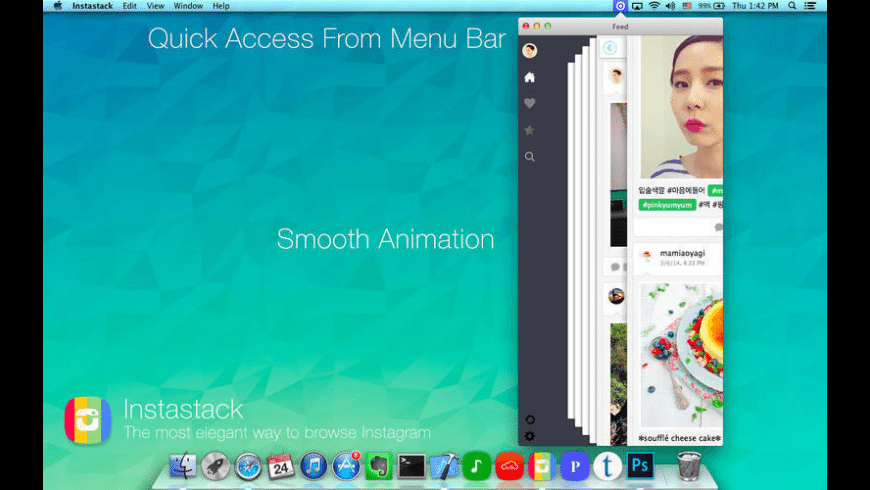Open Notification Center list icon
The height and width of the screenshot is (490, 870).
(x=810, y=6)
